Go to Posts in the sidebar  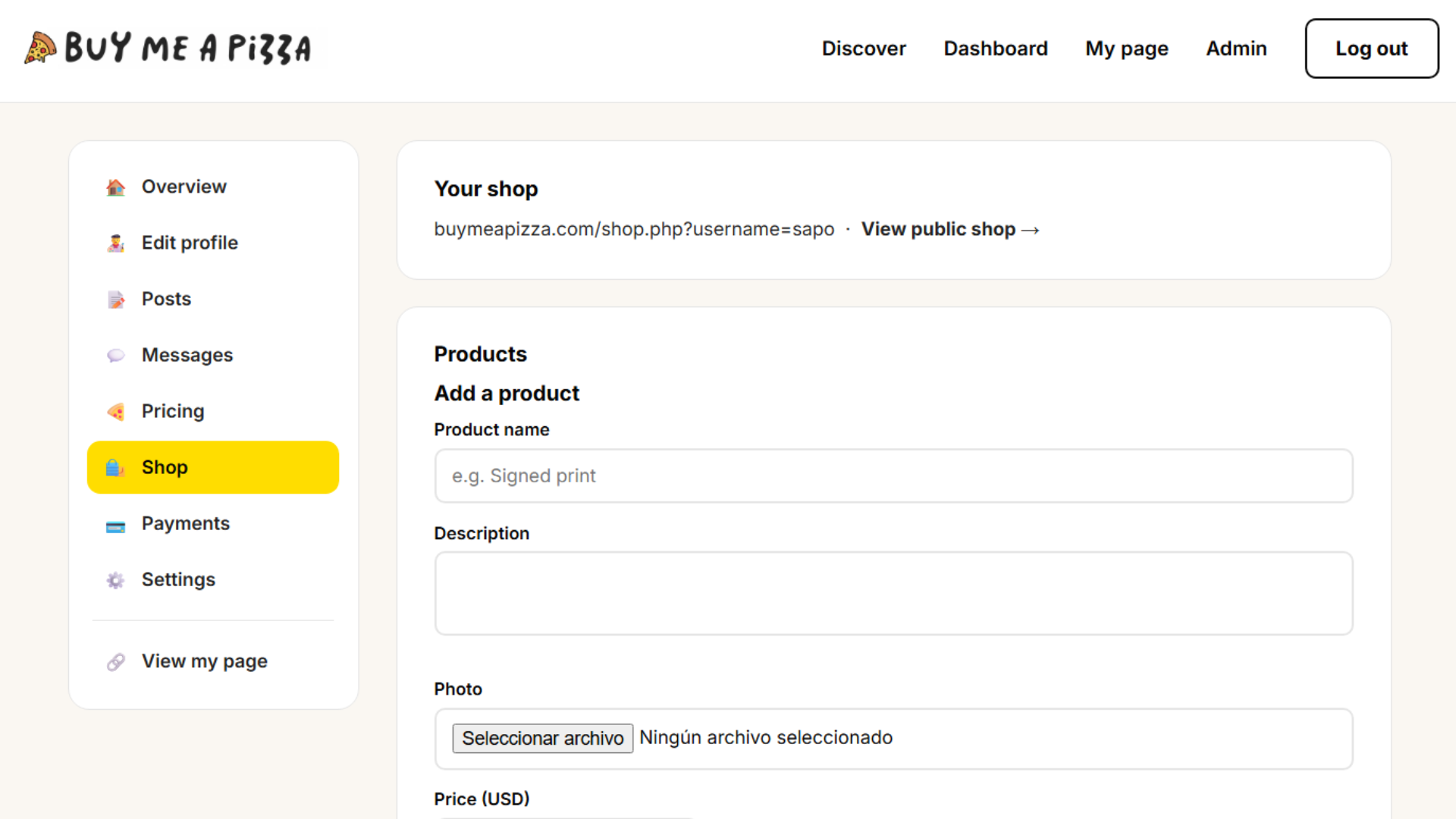click(213, 299)
